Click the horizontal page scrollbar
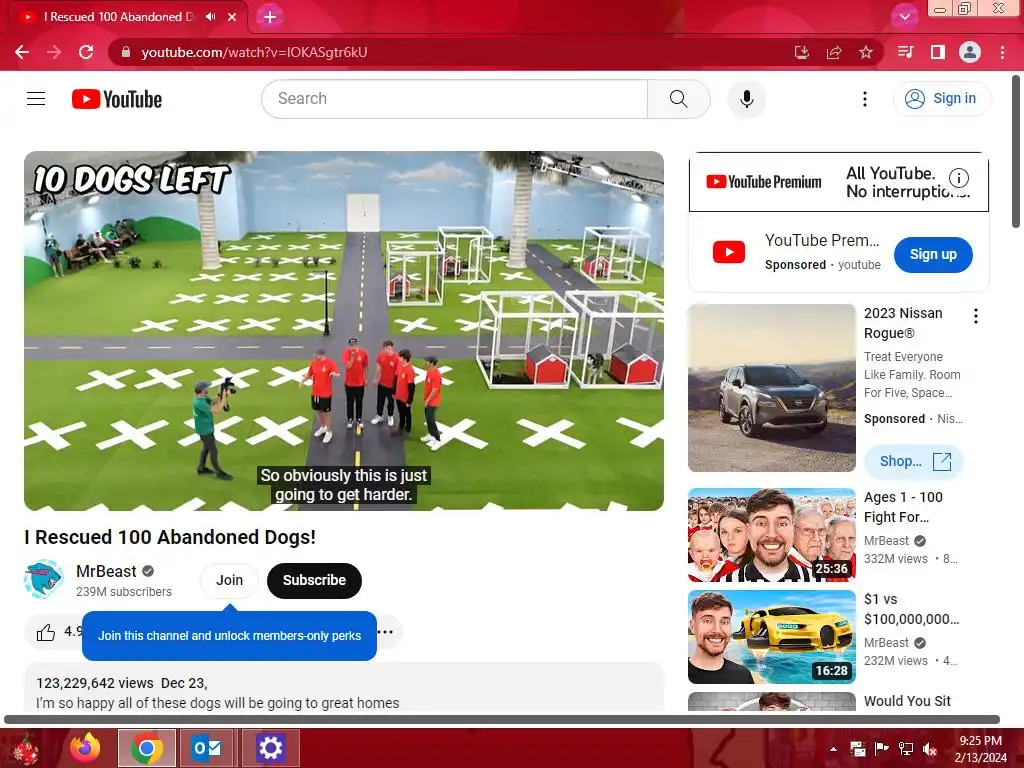 click(x=502, y=720)
